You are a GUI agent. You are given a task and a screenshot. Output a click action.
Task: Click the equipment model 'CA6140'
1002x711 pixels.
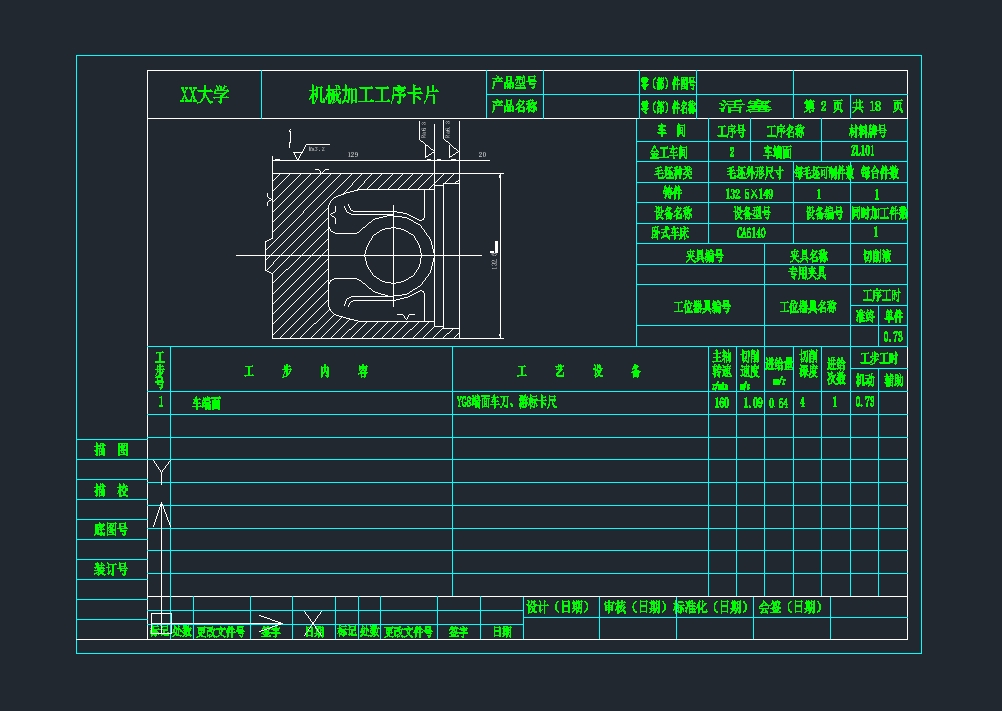[x=751, y=233]
